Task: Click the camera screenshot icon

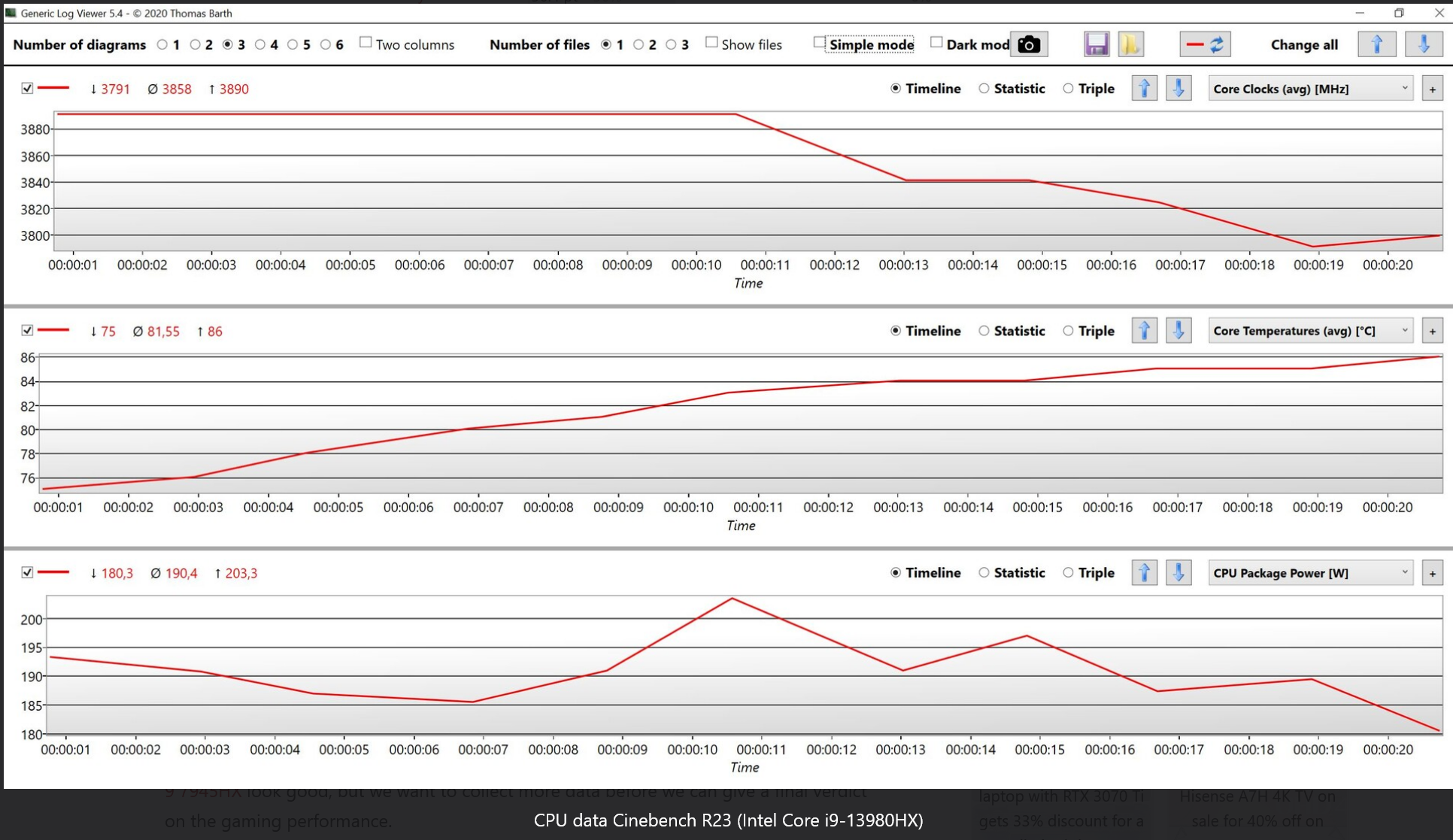Action: tap(1028, 44)
